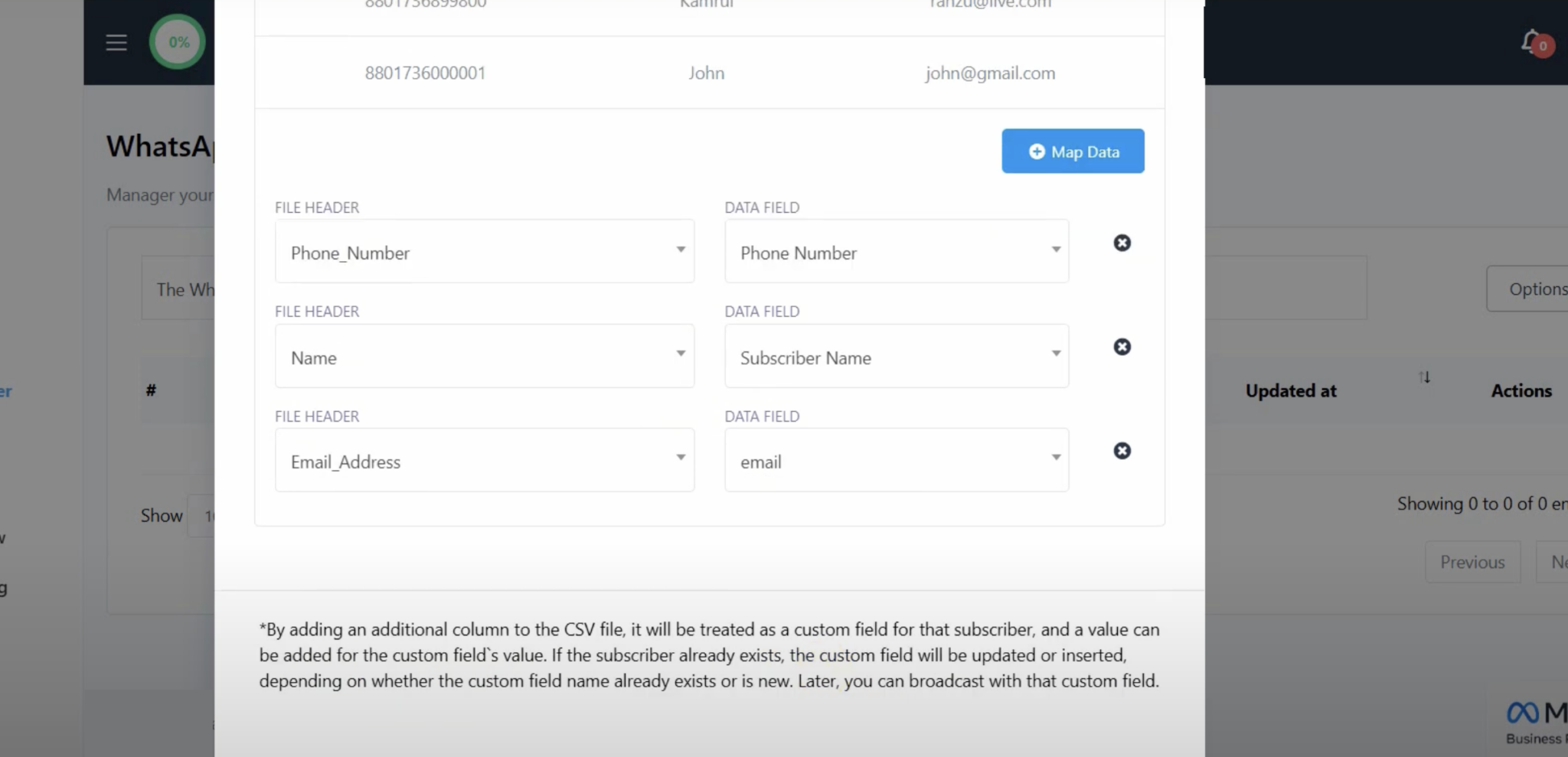Screen dimensions: 1568x757
Task: Open the hamburger menu icon
Action: (x=116, y=42)
